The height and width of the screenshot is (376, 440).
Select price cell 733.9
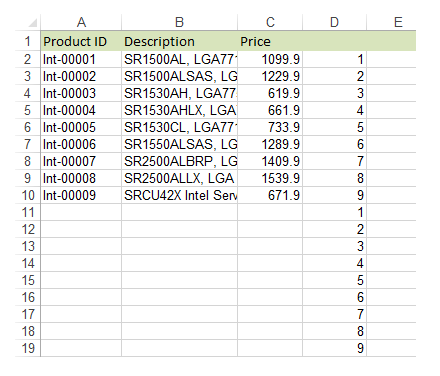[x=270, y=127]
